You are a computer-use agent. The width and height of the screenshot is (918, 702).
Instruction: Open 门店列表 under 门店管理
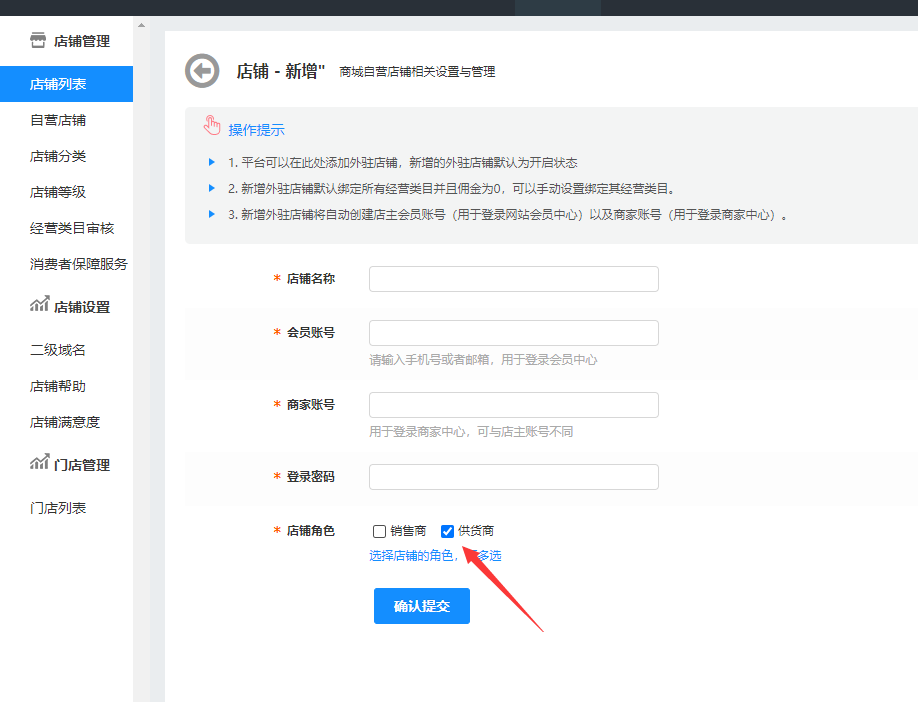pos(58,508)
